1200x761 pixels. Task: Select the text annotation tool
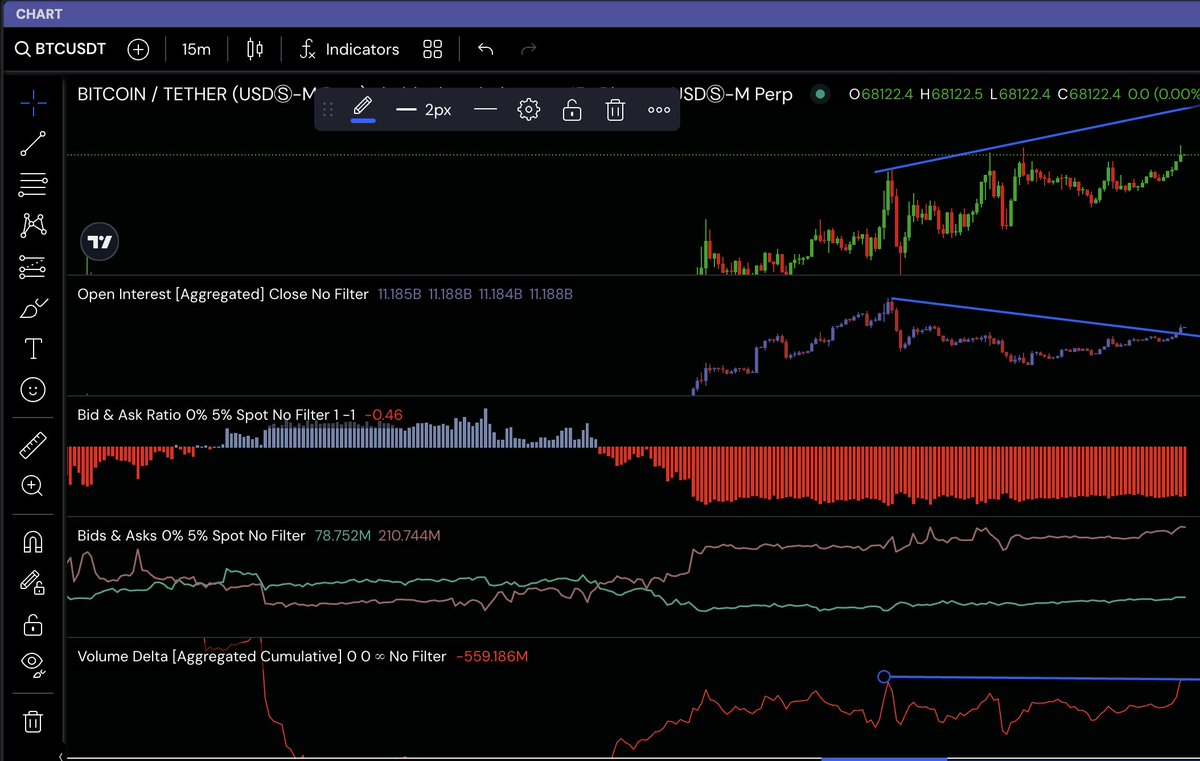(33, 348)
